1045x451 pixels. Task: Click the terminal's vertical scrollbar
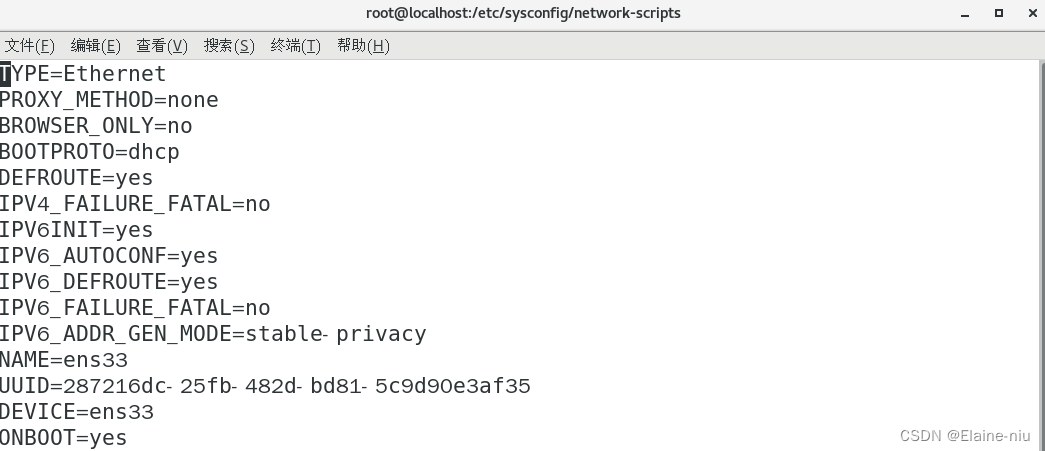[x=1040, y=250]
